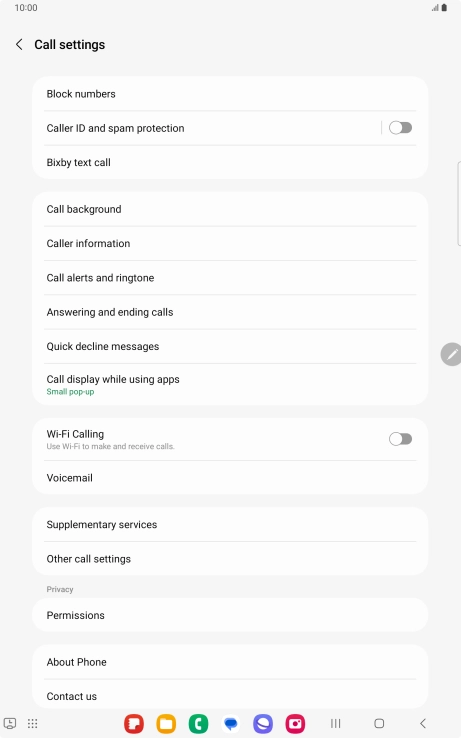
Task: Open Call display while using apps option
Action: pos(230,385)
